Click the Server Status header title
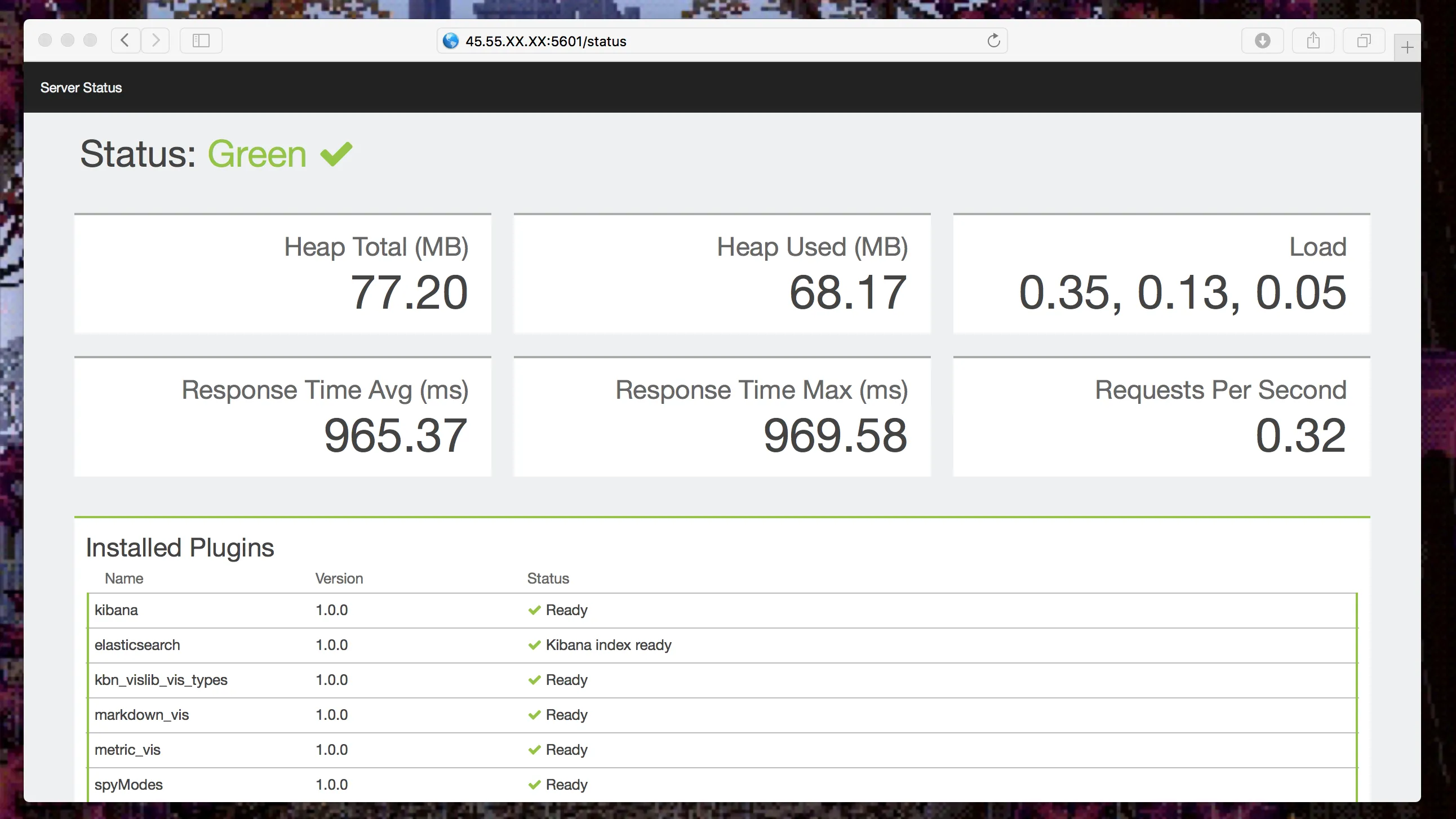The image size is (1456, 819). click(x=81, y=88)
